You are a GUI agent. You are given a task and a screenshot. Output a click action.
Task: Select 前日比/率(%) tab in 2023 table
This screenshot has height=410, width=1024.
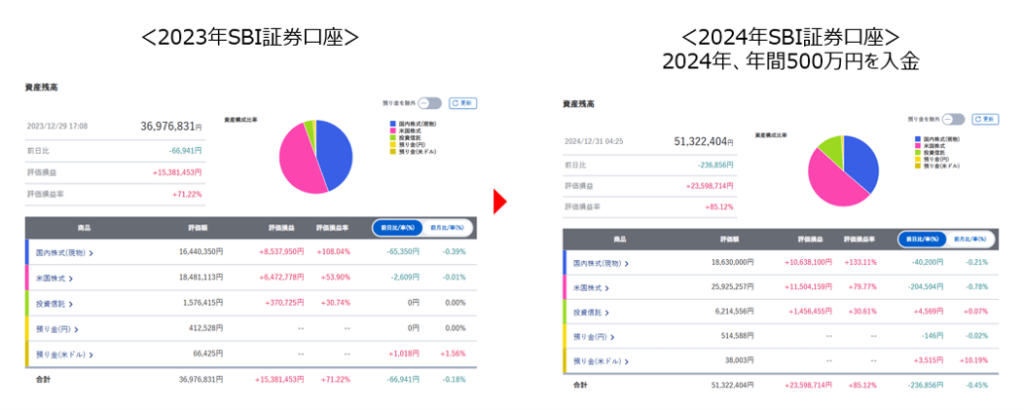[398, 228]
